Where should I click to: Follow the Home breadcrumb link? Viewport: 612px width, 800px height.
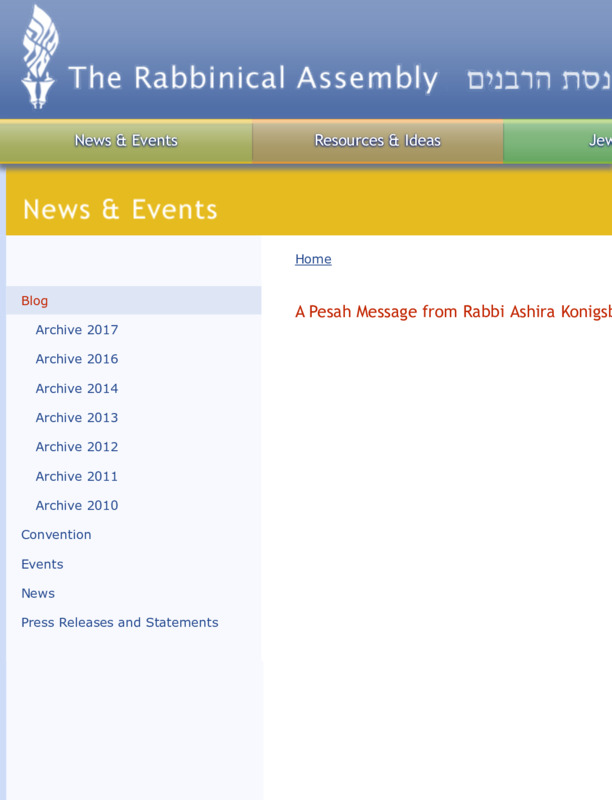tap(313, 259)
